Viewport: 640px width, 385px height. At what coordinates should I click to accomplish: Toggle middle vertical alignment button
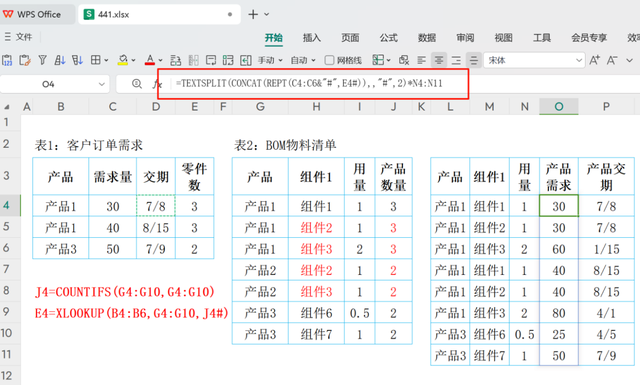click(x=473, y=60)
